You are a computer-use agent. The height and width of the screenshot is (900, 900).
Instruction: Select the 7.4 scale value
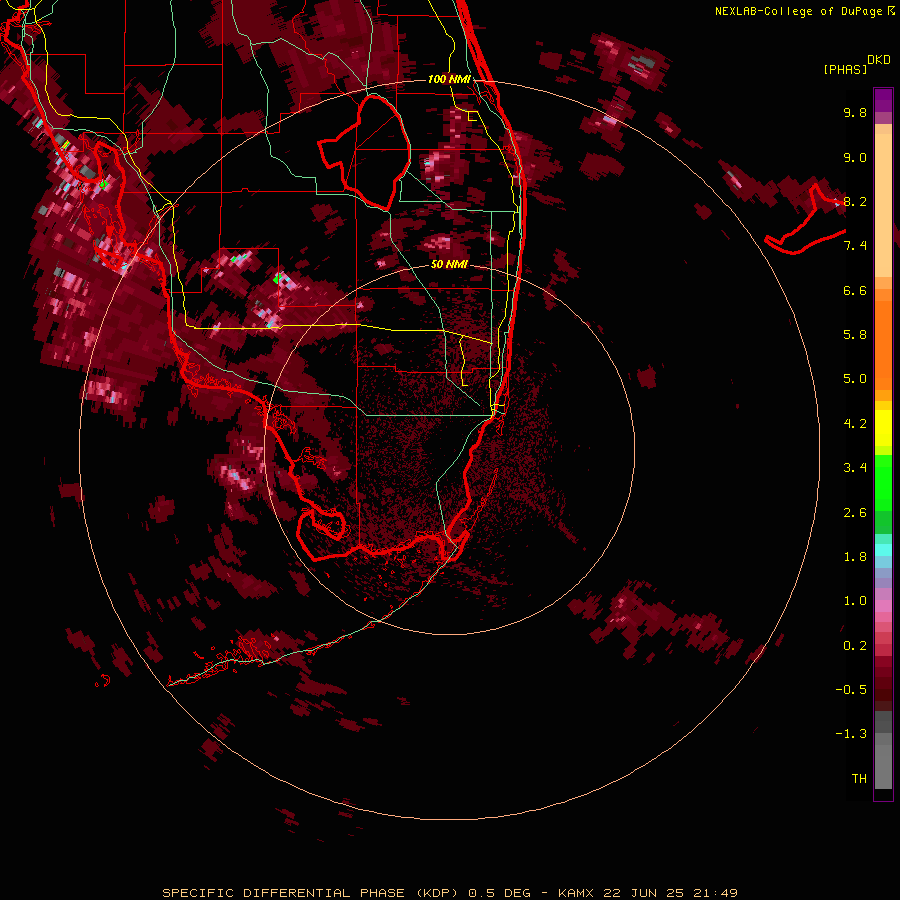[x=855, y=246]
